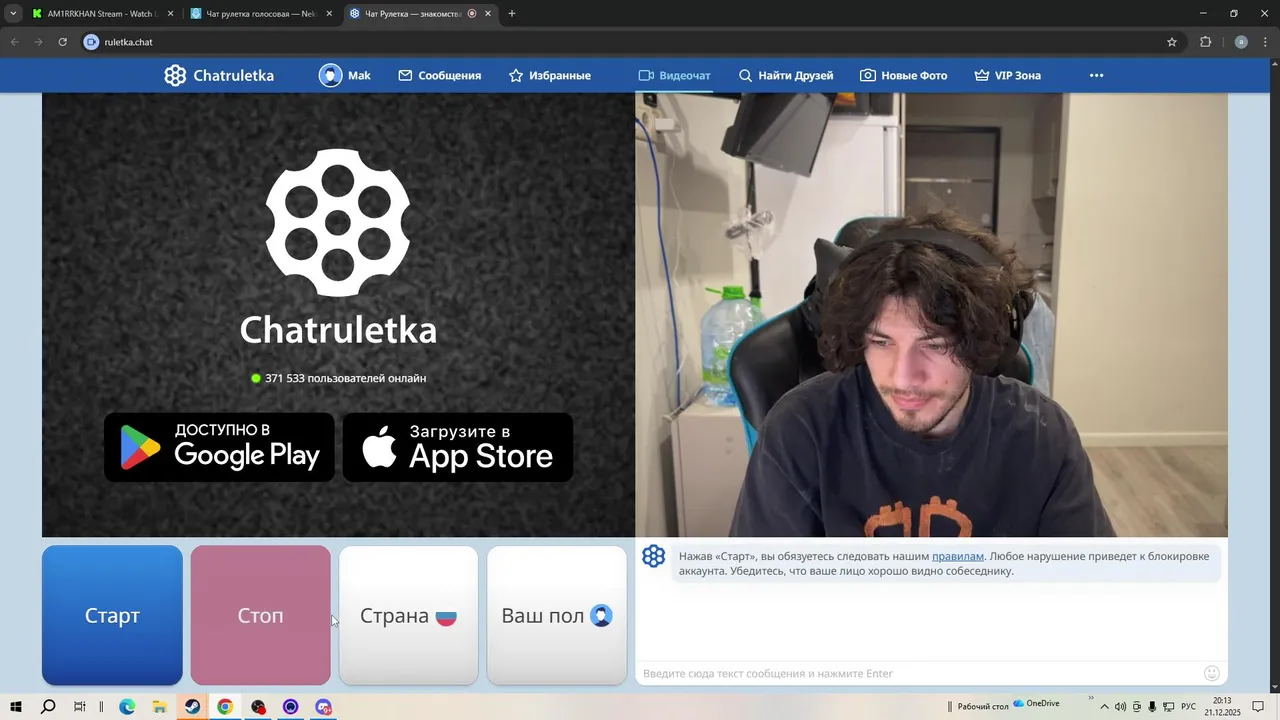Open the Рабочий стол toolbar
Viewport: 1280px width, 720px height.
(x=982, y=707)
